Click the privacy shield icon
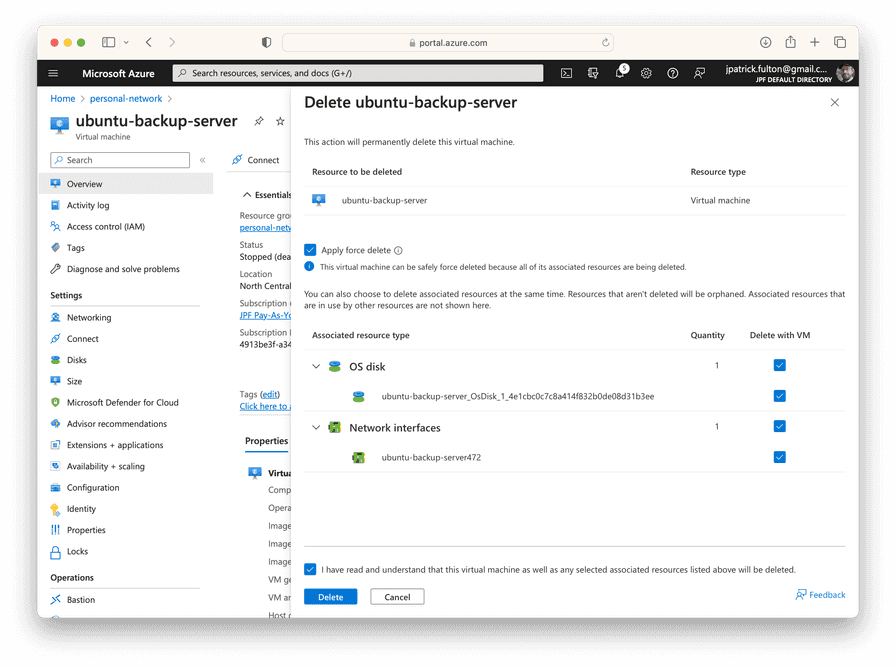This screenshot has height=667, width=896. (x=266, y=42)
